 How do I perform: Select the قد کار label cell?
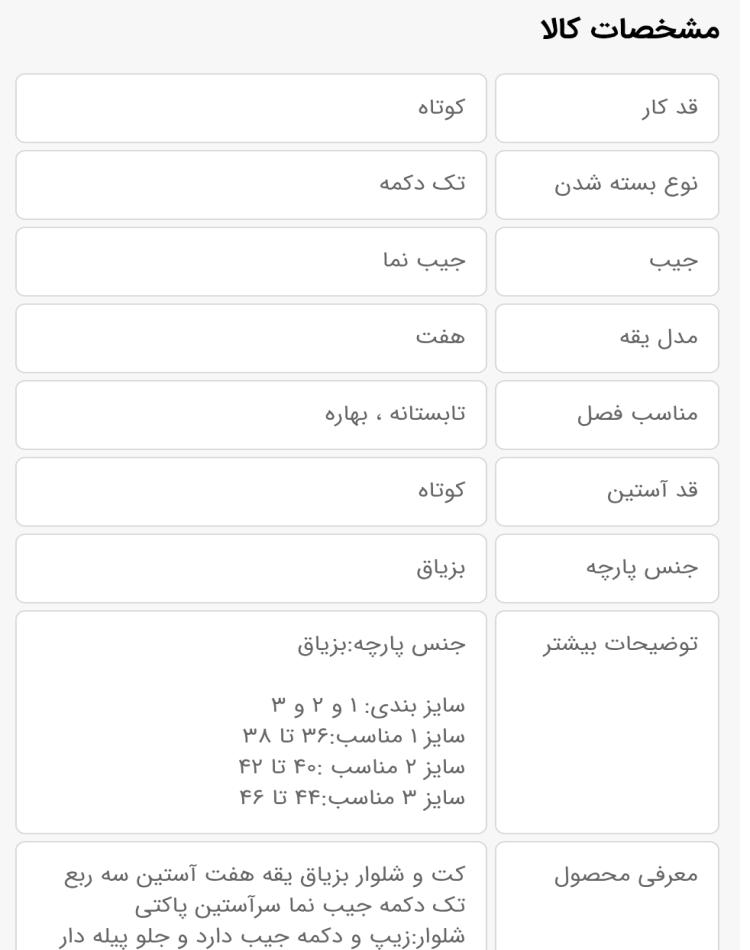(607, 108)
